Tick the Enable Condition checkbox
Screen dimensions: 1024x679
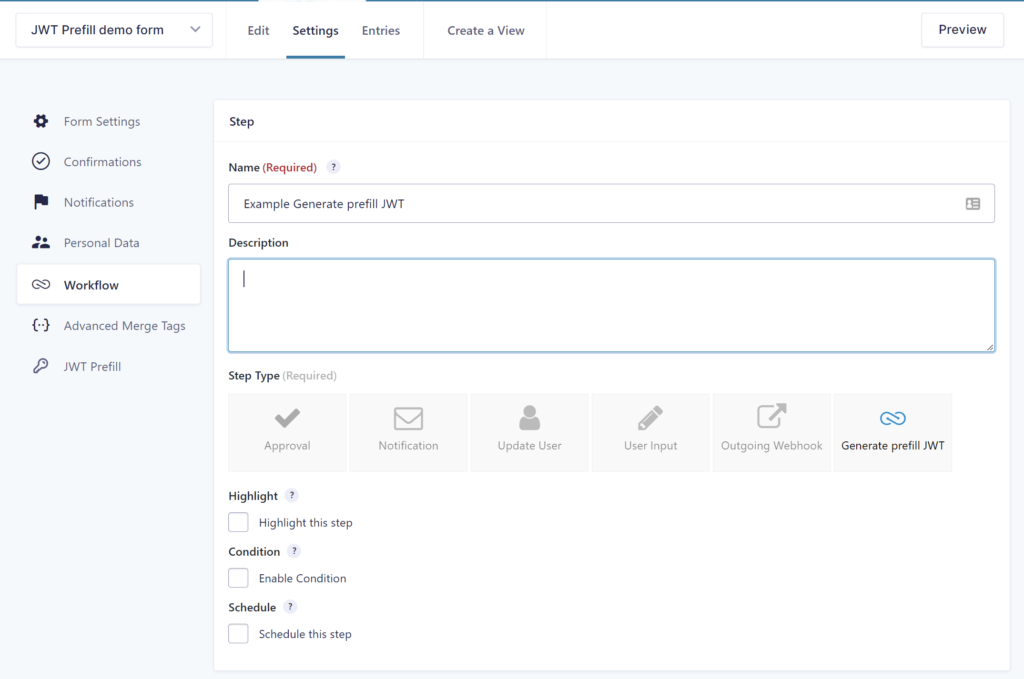coord(238,578)
